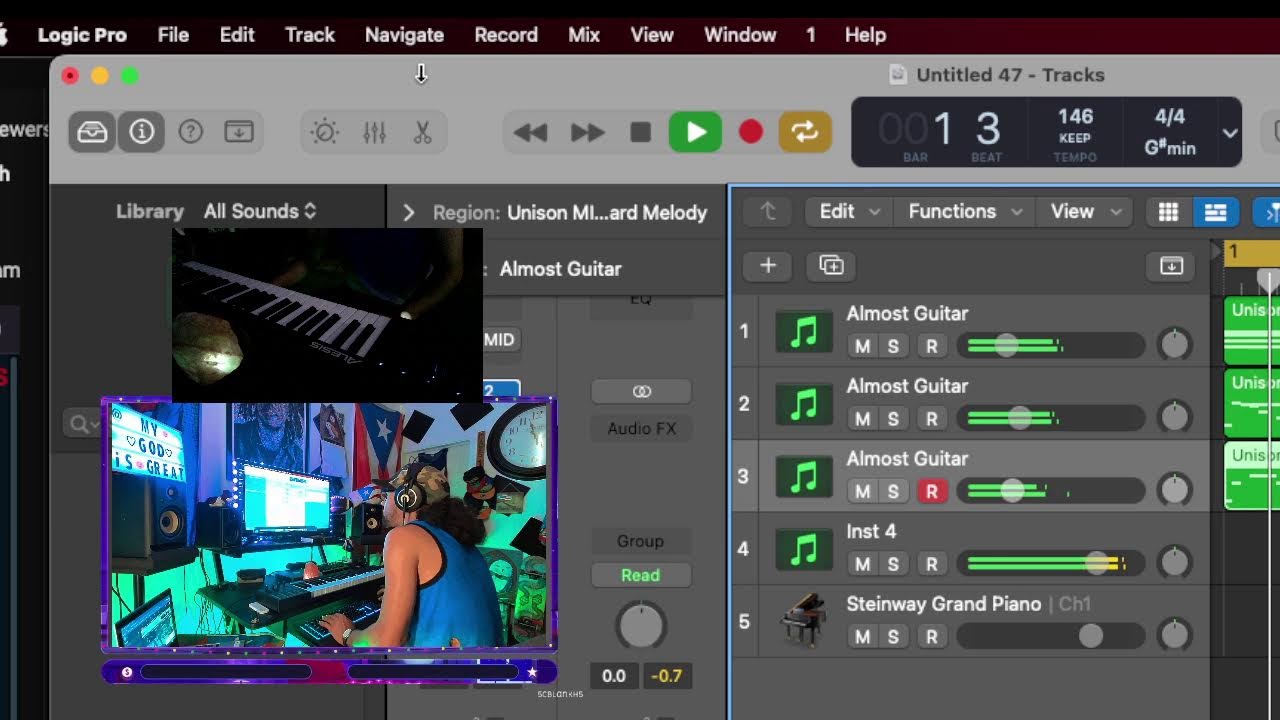
Task: Click the 0.0 volume value field
Action: click(614, 676)
